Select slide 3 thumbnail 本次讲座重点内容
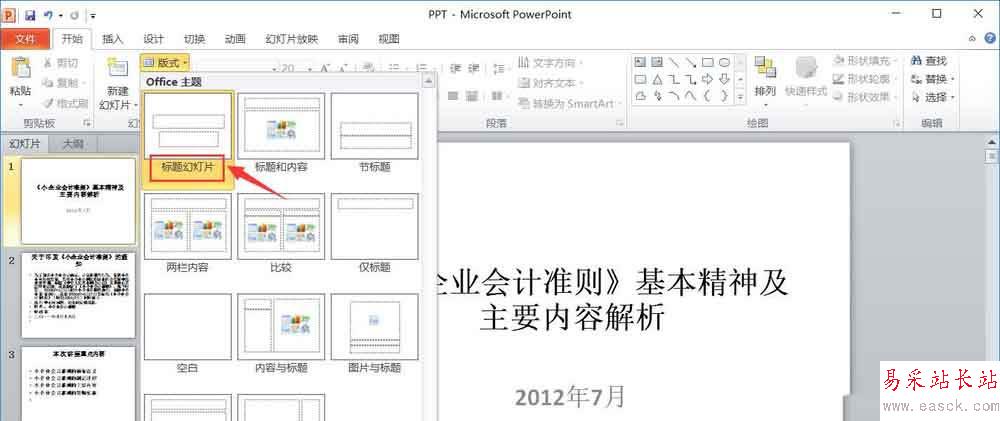The image size is (1000, 421). tap(78, 383)
